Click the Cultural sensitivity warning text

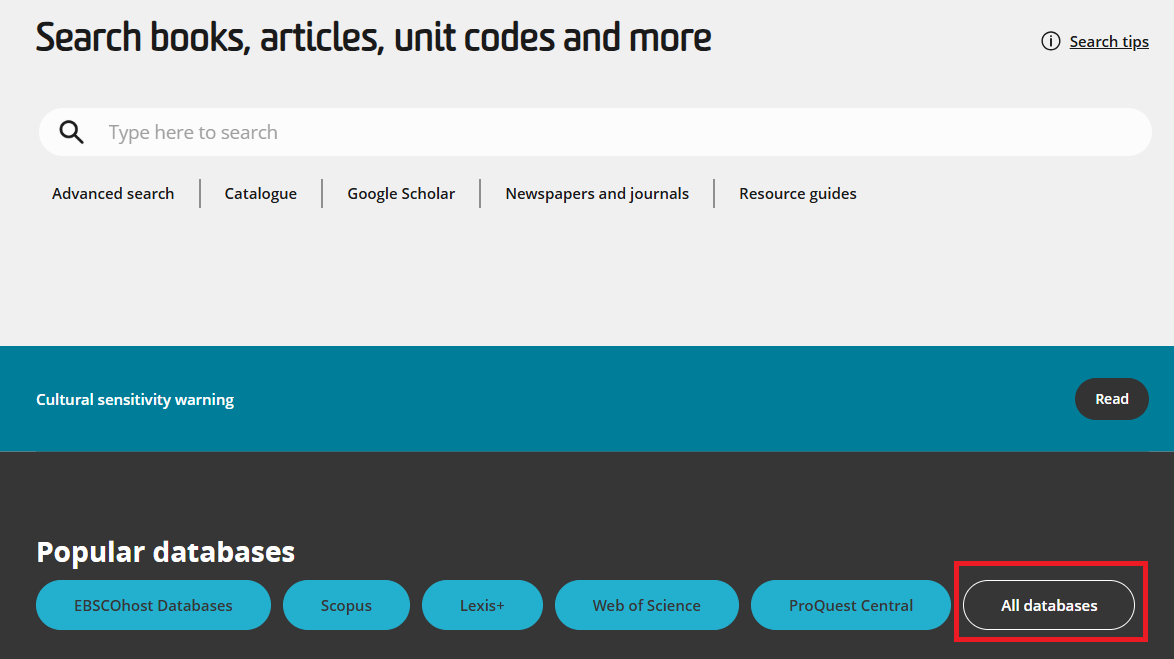pyautogui.click(x=135, y=400)
